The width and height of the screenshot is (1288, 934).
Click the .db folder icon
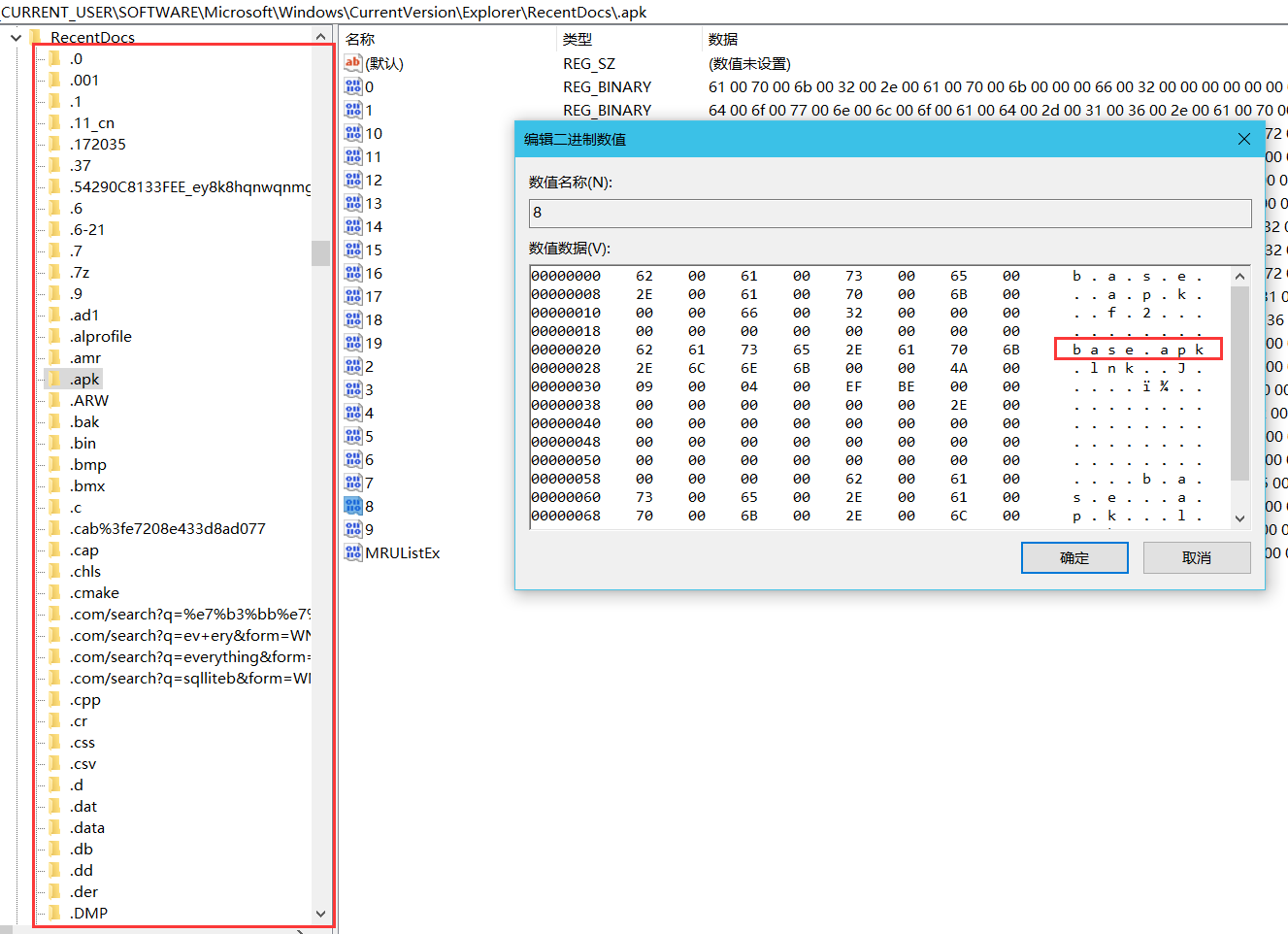[55, 850]
